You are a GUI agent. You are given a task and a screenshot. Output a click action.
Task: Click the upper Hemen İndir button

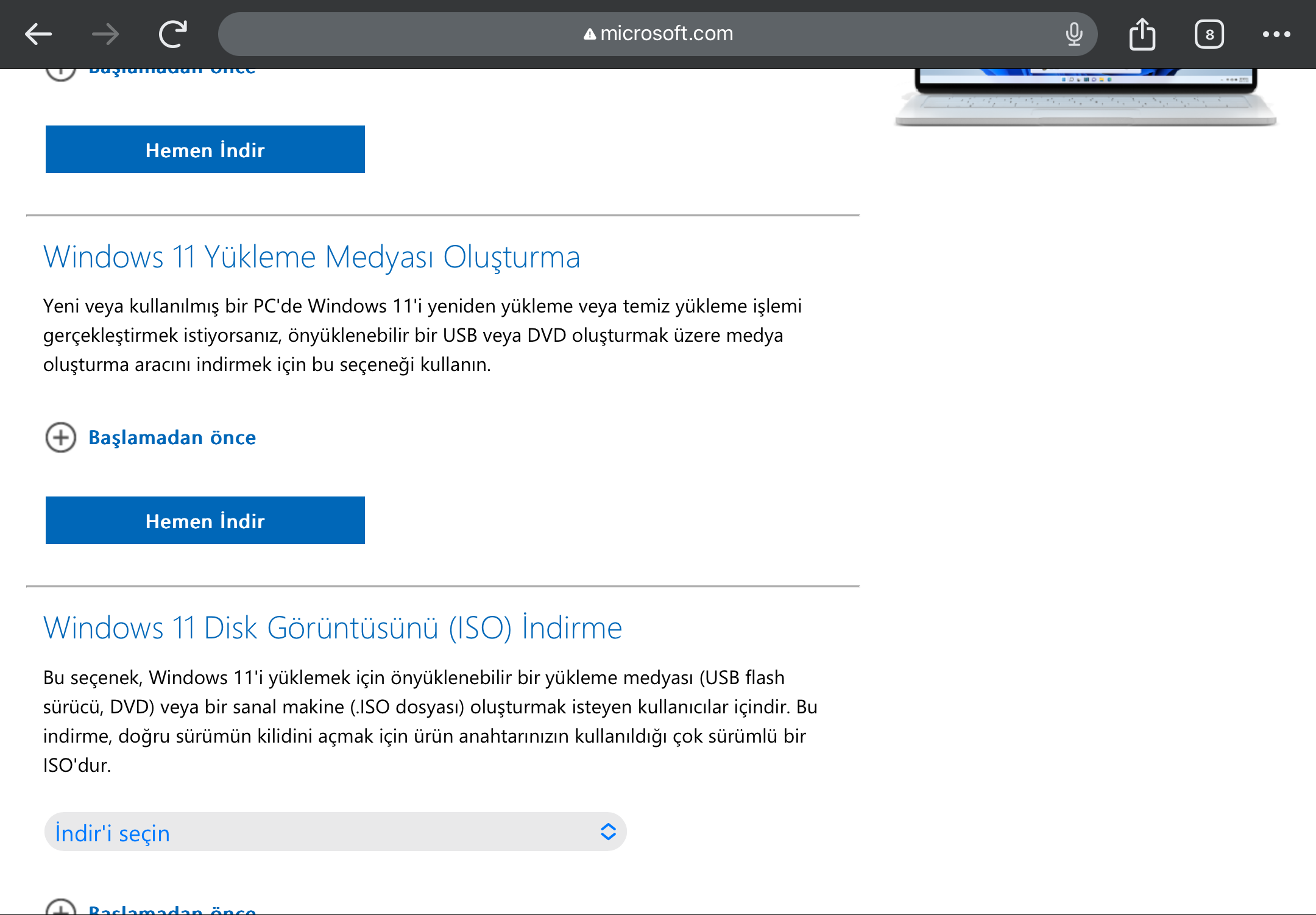[205, 149]
